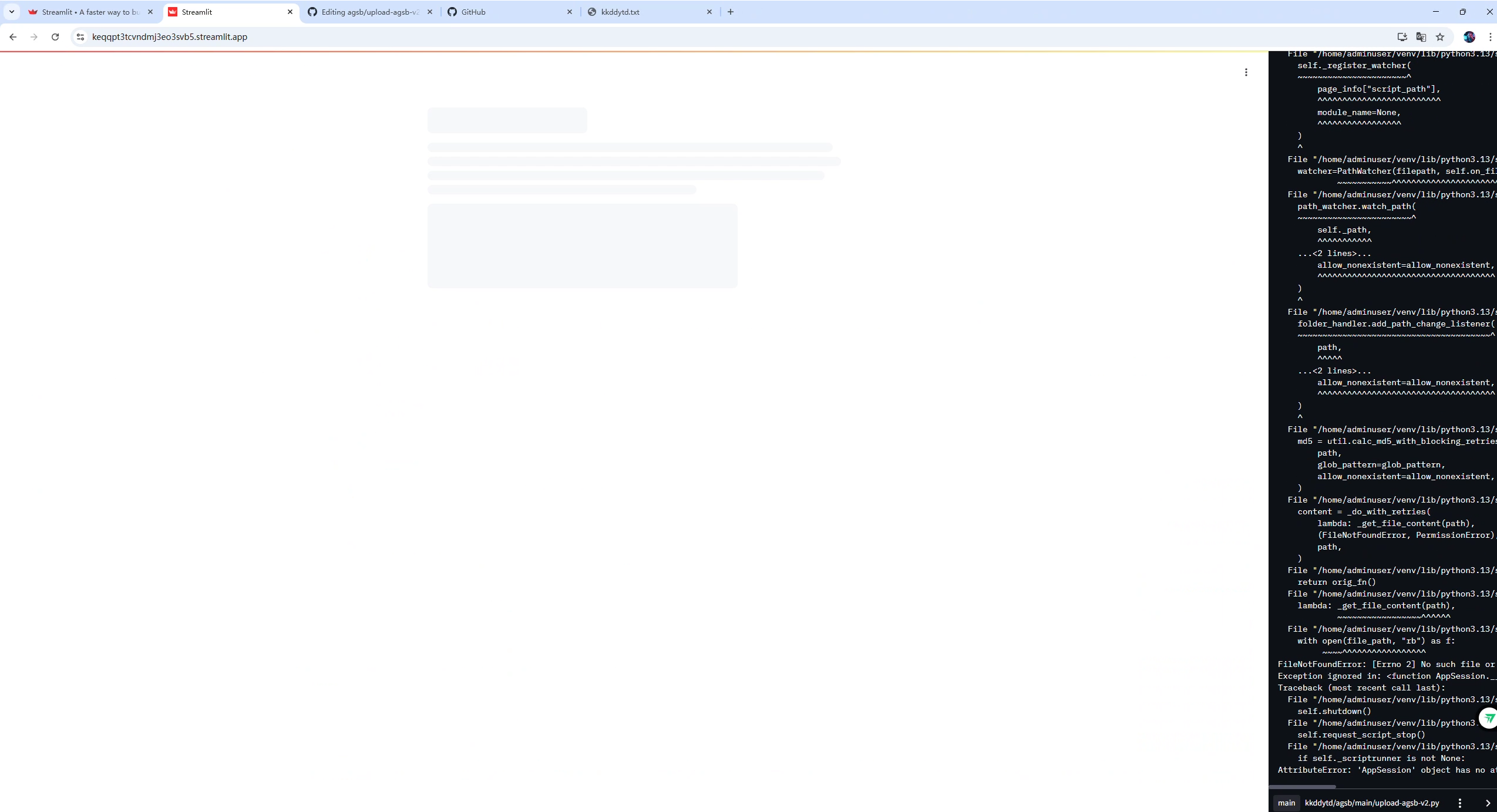Click the 'path_watcher.watch_path(' log line
Screen dimensions: 1497x812
1357,206
